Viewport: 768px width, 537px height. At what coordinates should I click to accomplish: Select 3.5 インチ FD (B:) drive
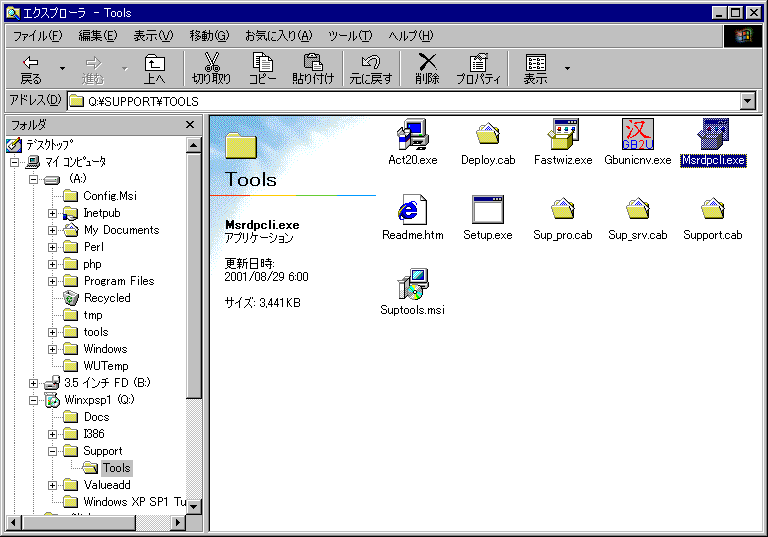[x=107, y=383]
